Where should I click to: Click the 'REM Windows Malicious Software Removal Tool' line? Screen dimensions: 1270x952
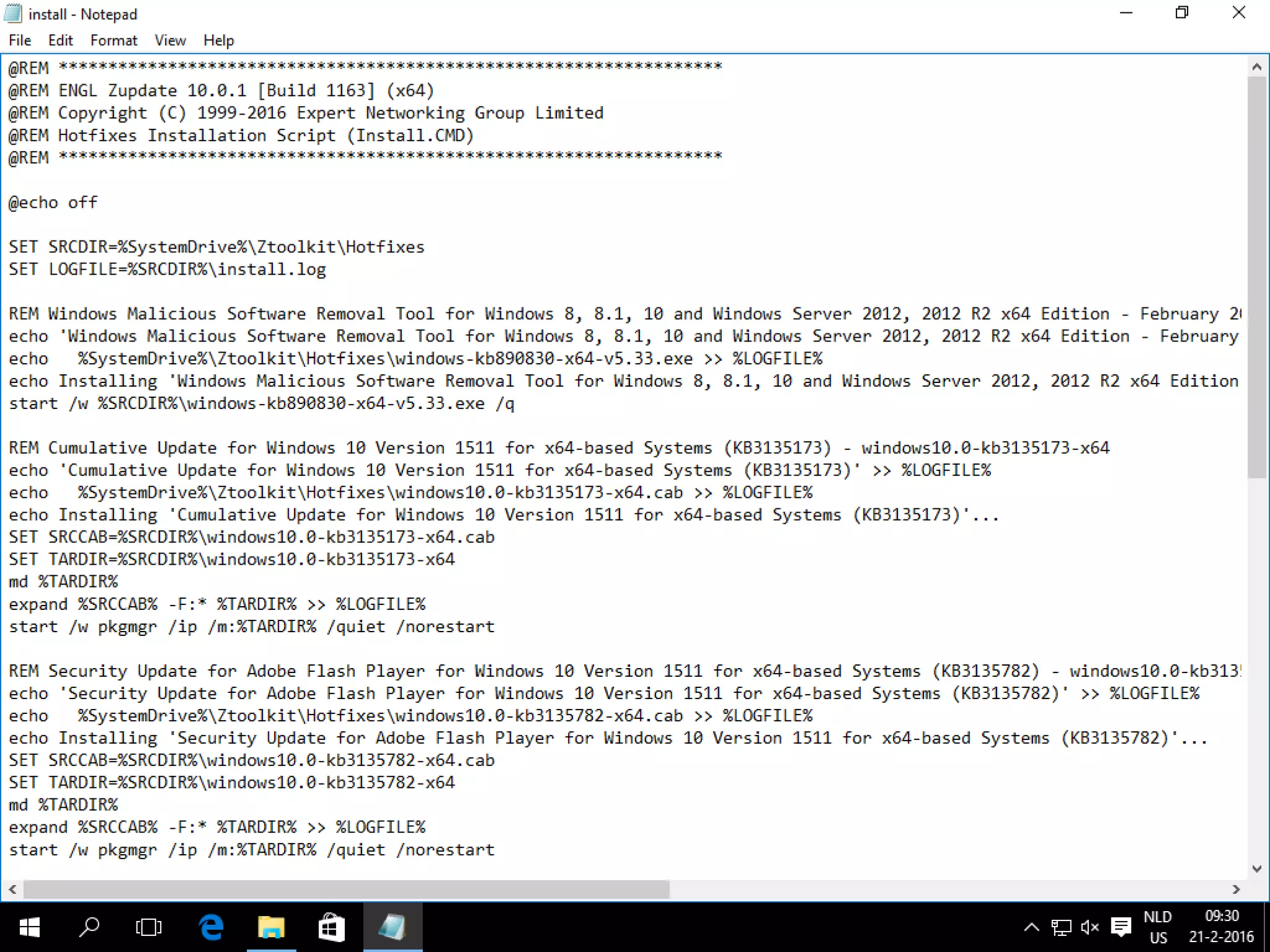click(624, 314)
